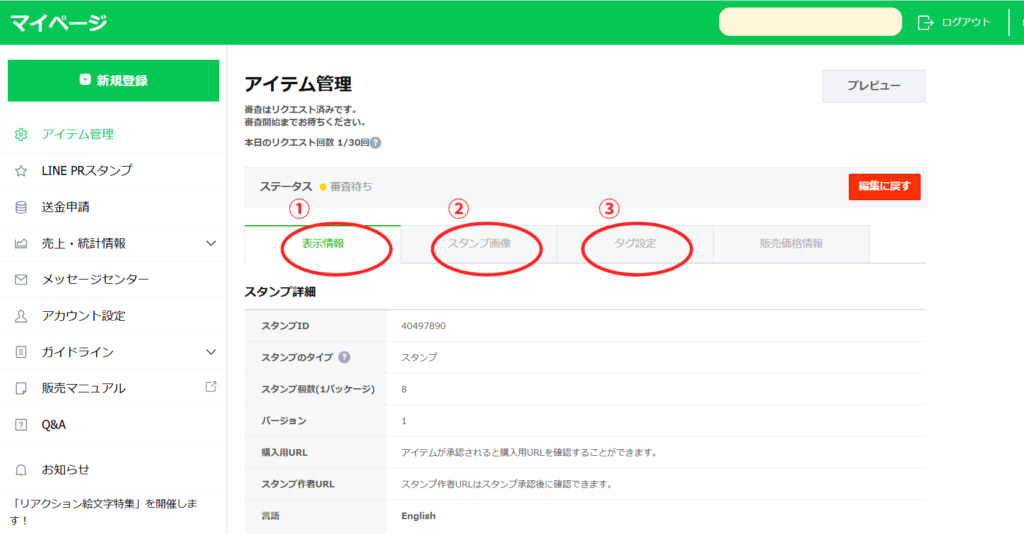This screenshot has height=534, width=1024.
Task: Click the ログアウト link text
Action: [966, 22]
